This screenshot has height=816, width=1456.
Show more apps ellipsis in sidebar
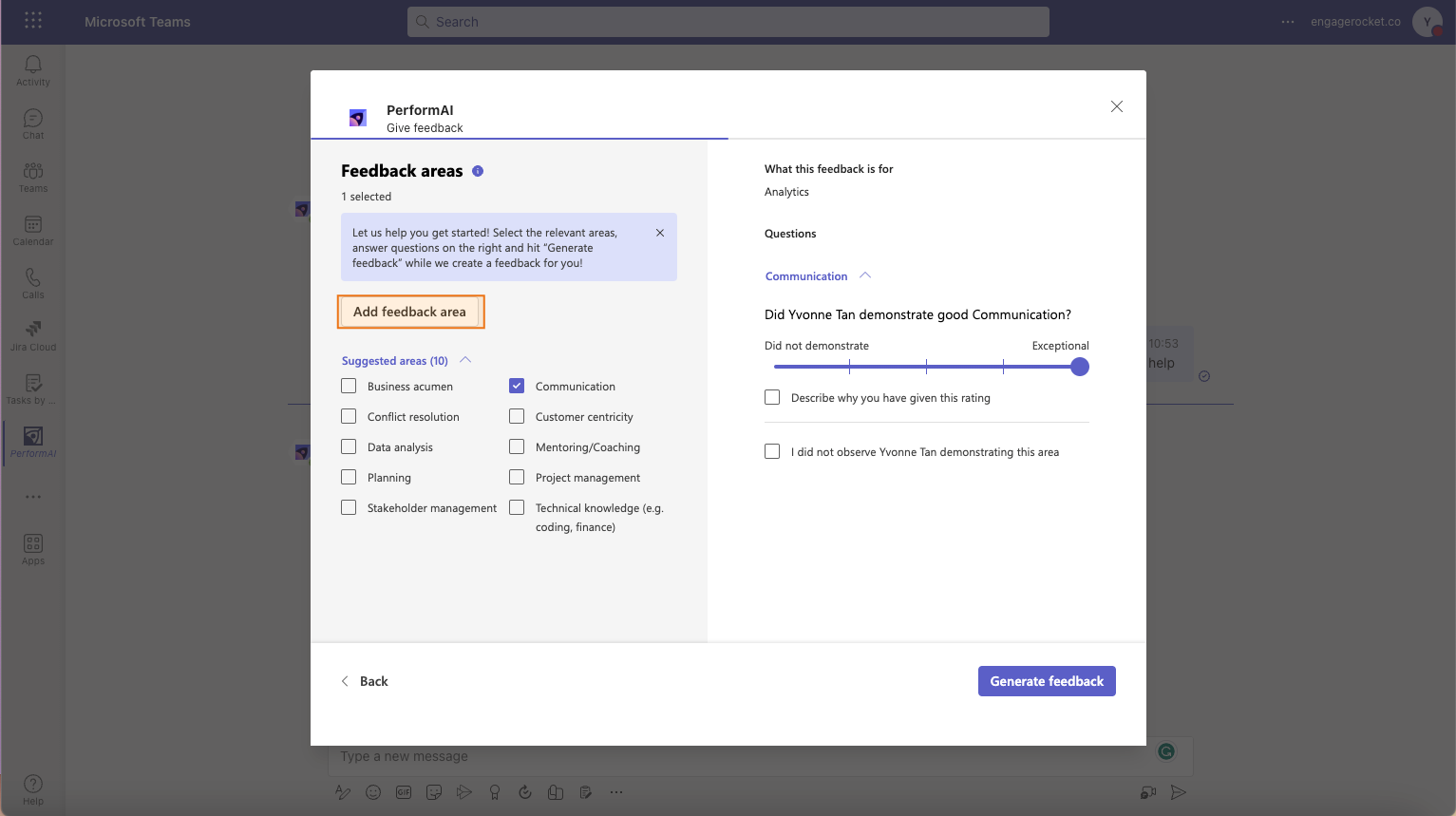(x=33, y=497)
